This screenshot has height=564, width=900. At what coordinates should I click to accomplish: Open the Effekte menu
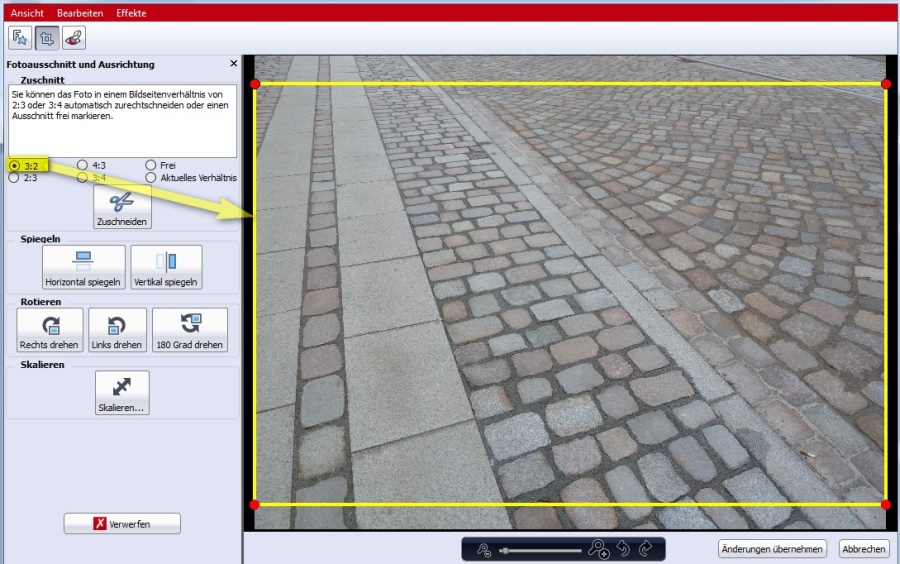click(131, 13)
